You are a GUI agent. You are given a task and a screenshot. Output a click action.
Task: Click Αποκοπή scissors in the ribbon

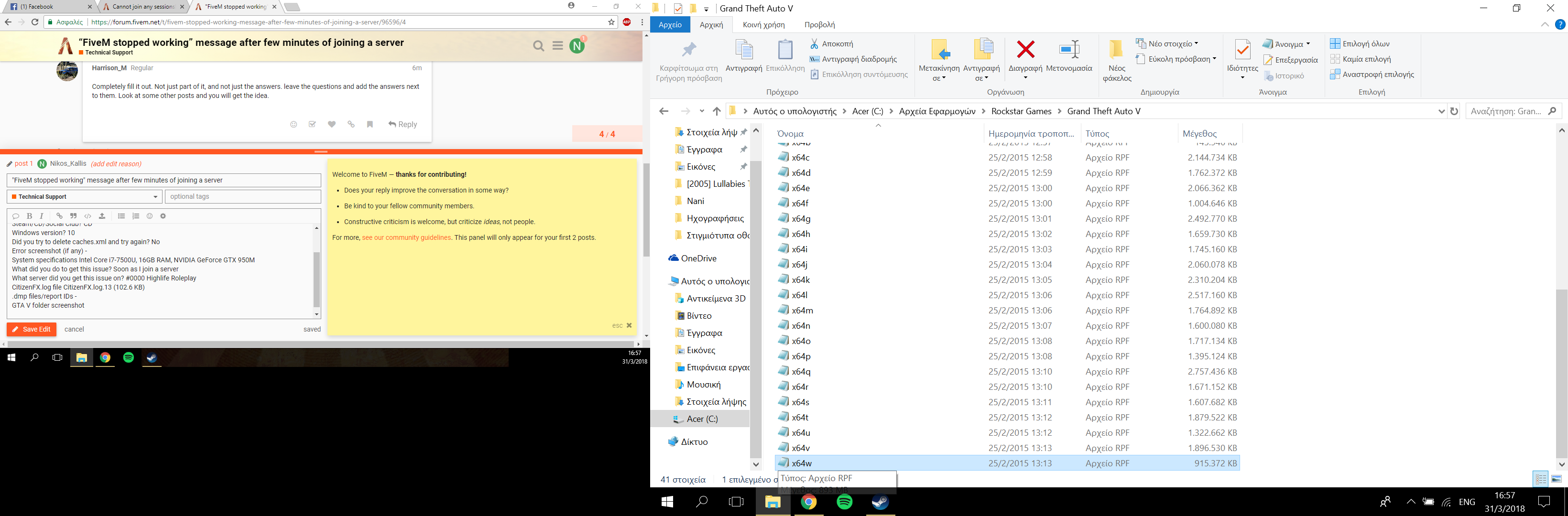tap(831, 44)
